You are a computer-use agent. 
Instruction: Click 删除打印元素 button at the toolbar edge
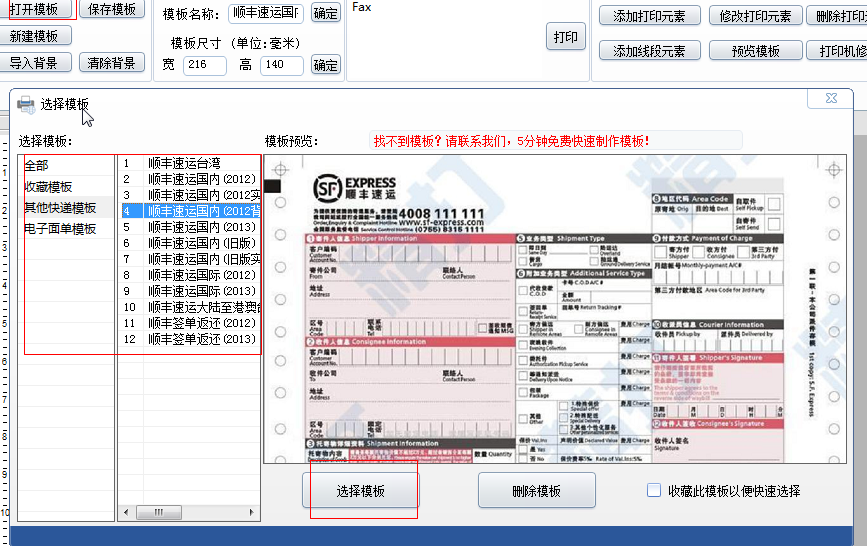pyautogui.click(x=837, y=15)
